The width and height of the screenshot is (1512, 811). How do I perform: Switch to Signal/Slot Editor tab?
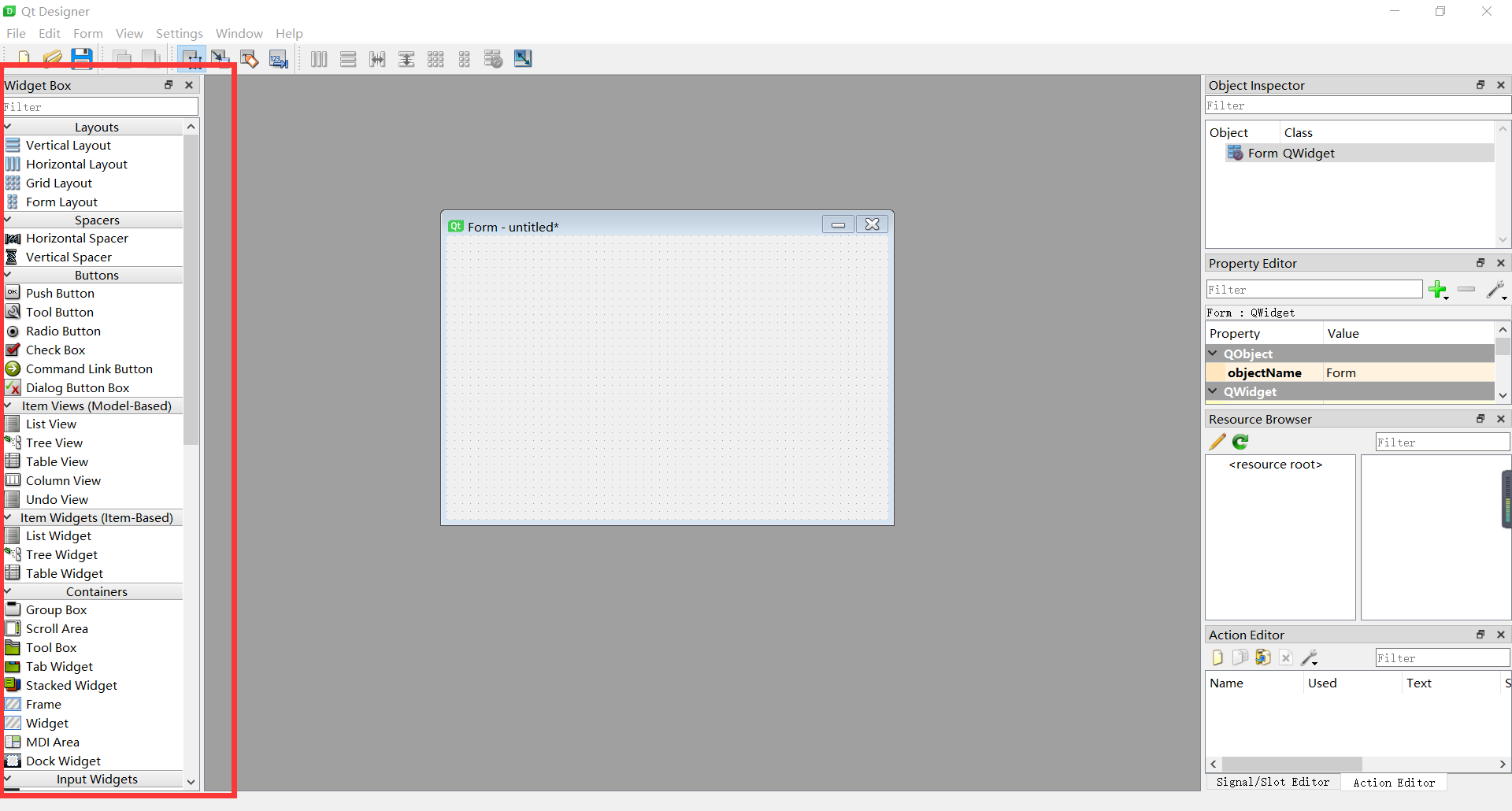tap(1273, 782)
